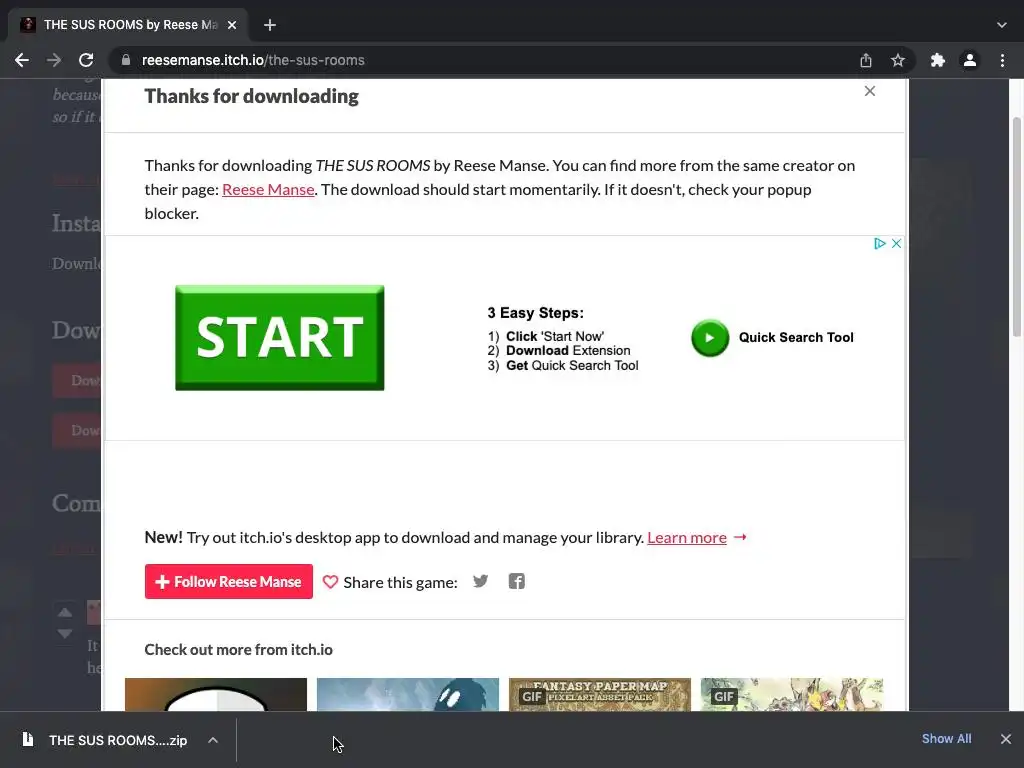Click the Check out more from itch.io heading

[238, 650]
